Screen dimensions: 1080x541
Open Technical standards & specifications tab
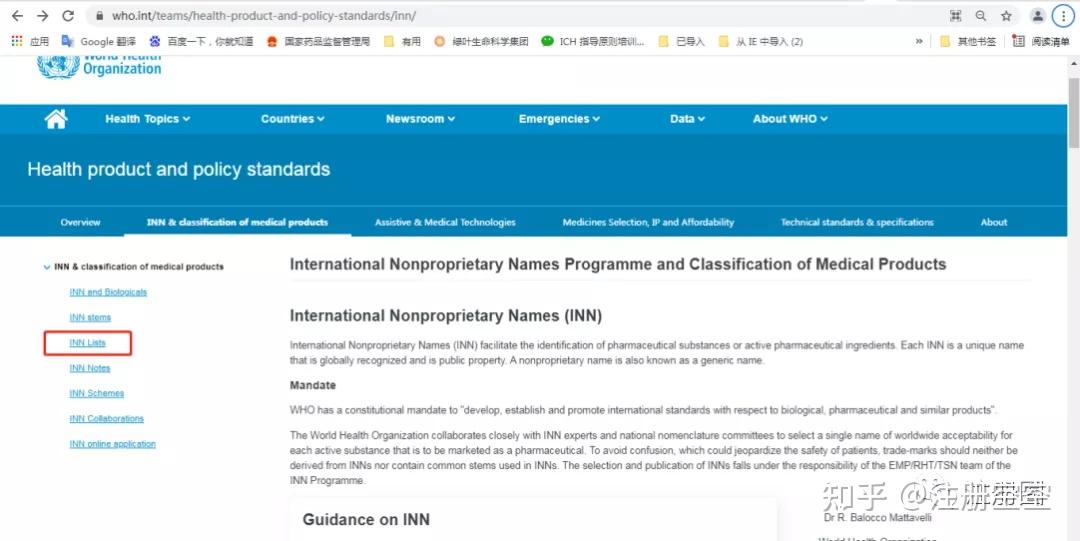[857, 222]
